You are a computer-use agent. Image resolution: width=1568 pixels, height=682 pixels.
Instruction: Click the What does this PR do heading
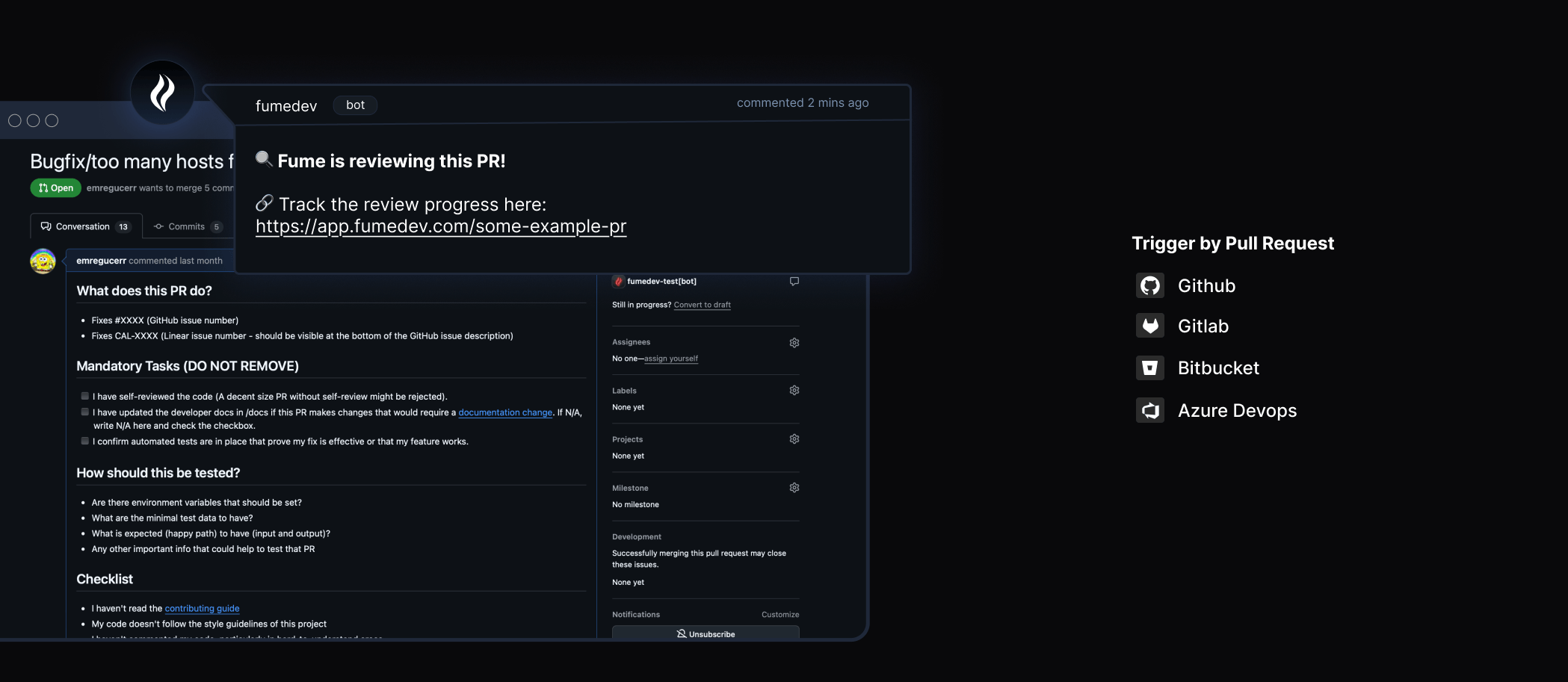tap(144, 291)
